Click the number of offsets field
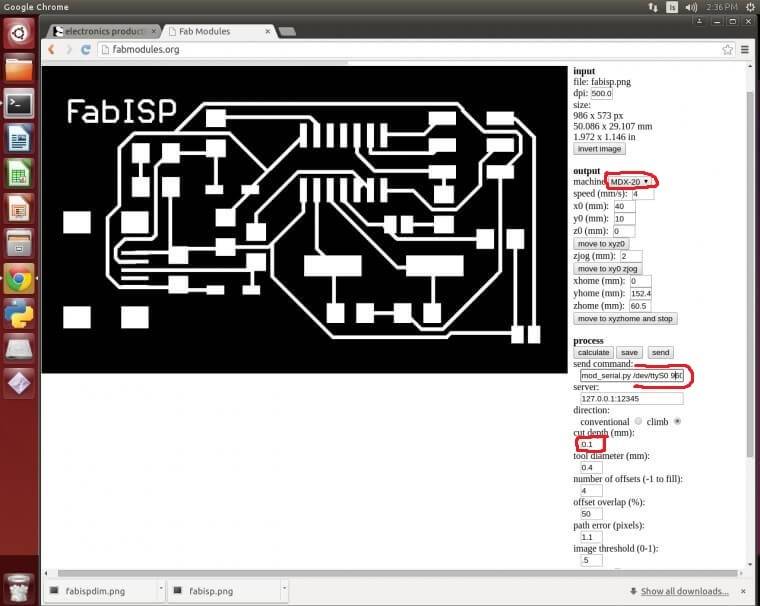Image resolution: width=760 pixels, height=606 pixels. point(591,491)
